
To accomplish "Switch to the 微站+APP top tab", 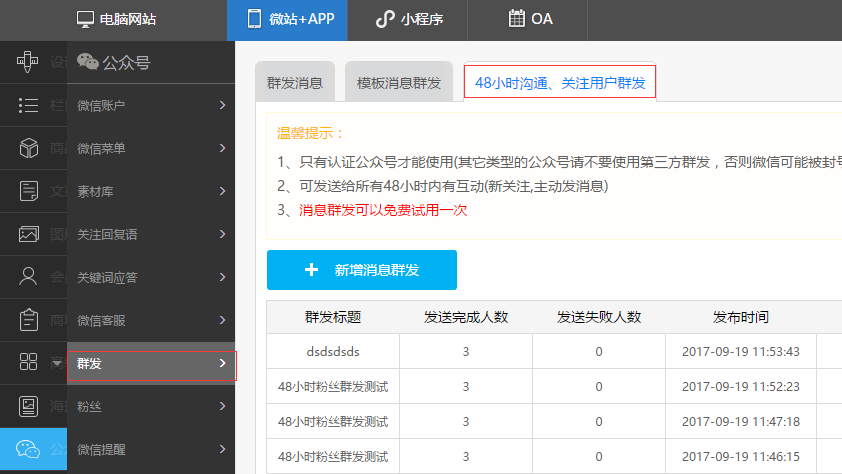I will [287, 20].
